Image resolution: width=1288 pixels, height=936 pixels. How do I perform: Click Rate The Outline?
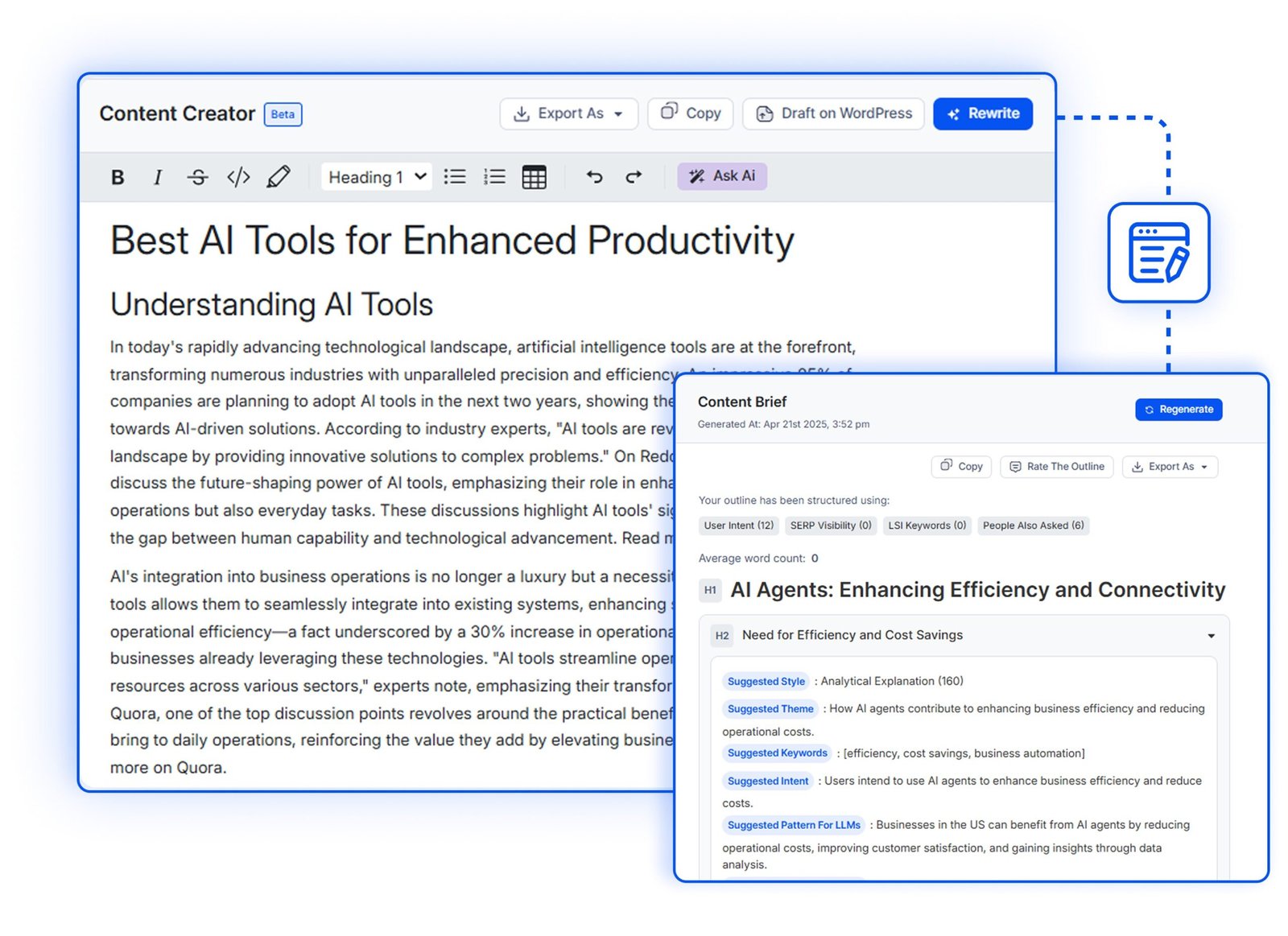pyautogui.click(x=1056, y=466)
